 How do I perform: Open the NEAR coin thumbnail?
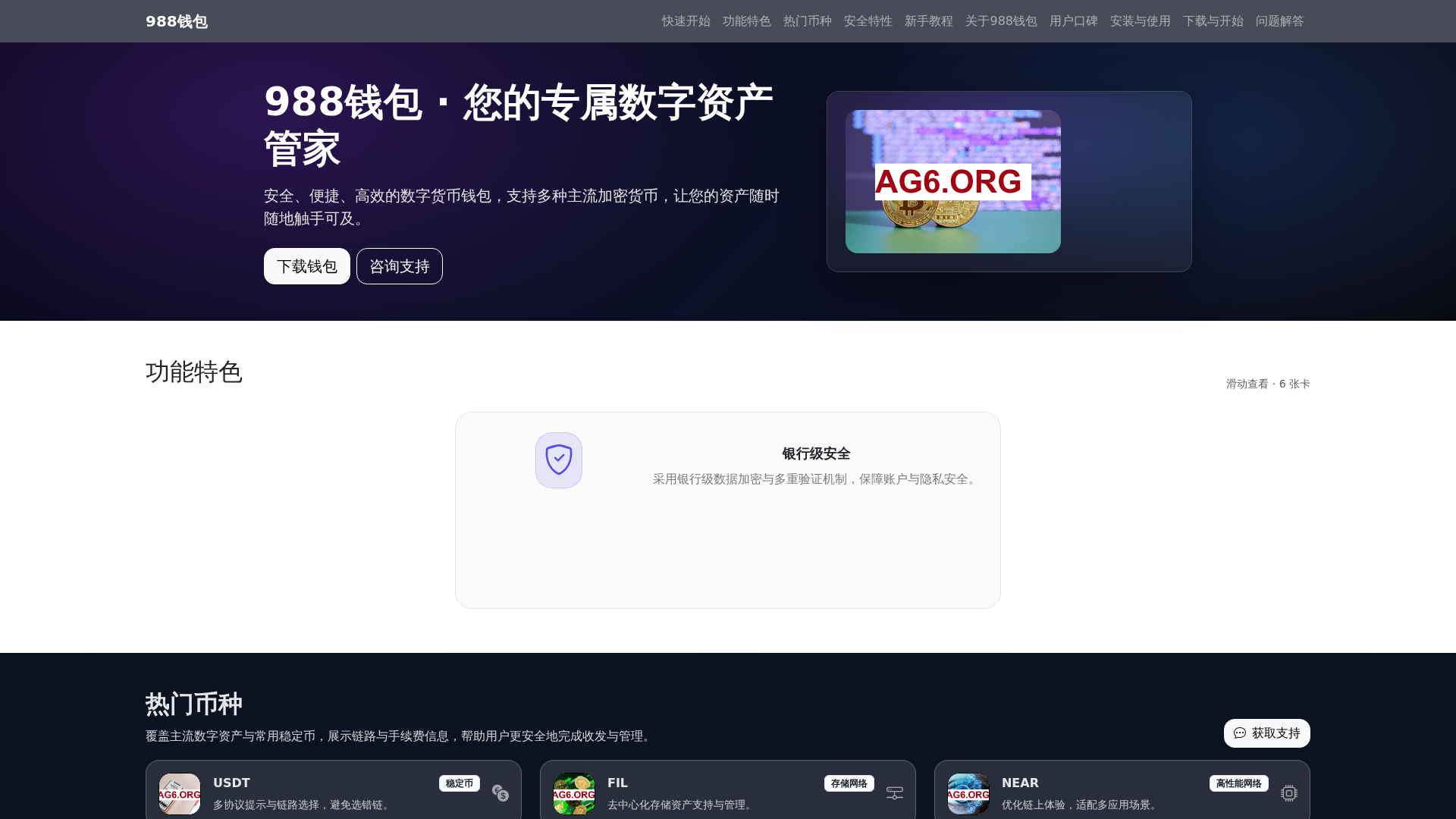click(968, 794)
